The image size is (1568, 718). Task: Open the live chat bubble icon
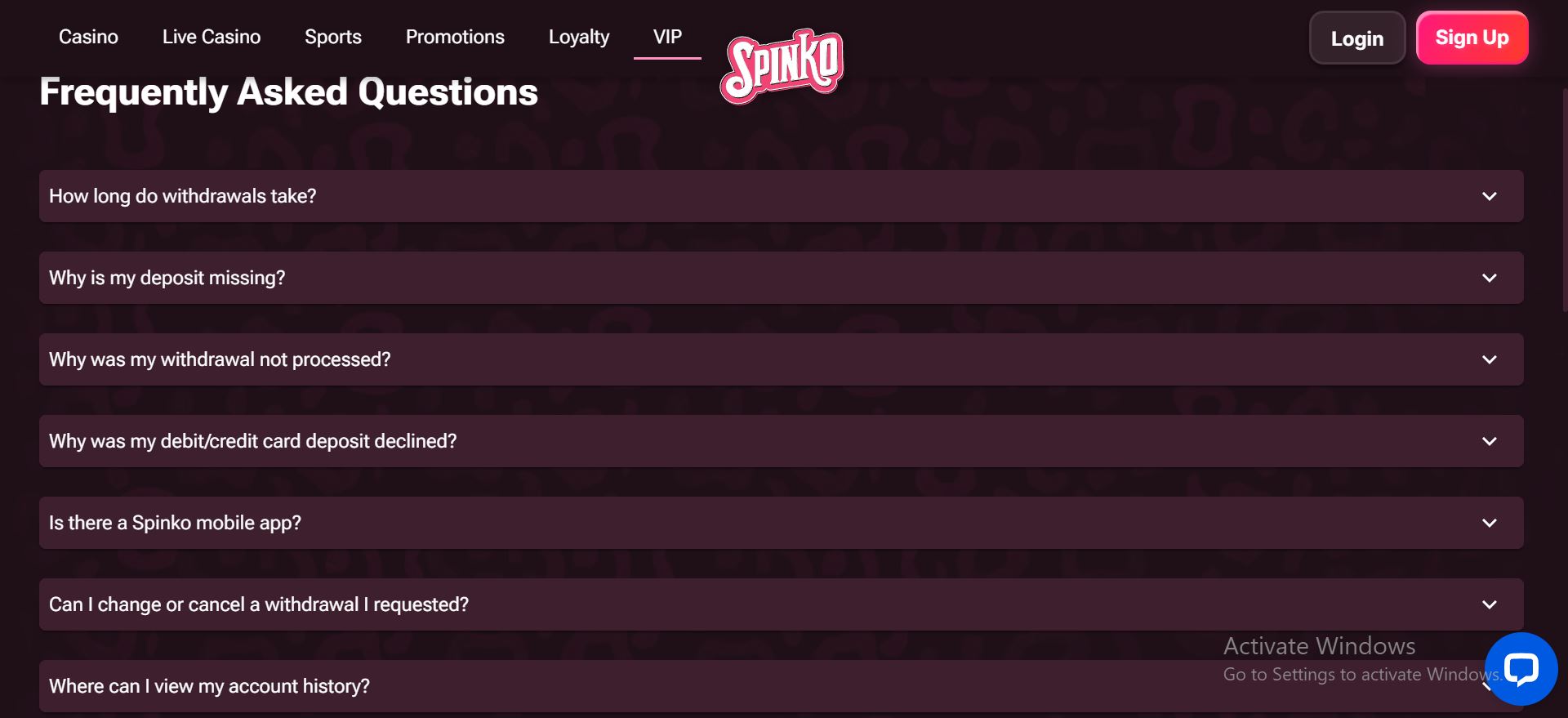point(1521,669)
